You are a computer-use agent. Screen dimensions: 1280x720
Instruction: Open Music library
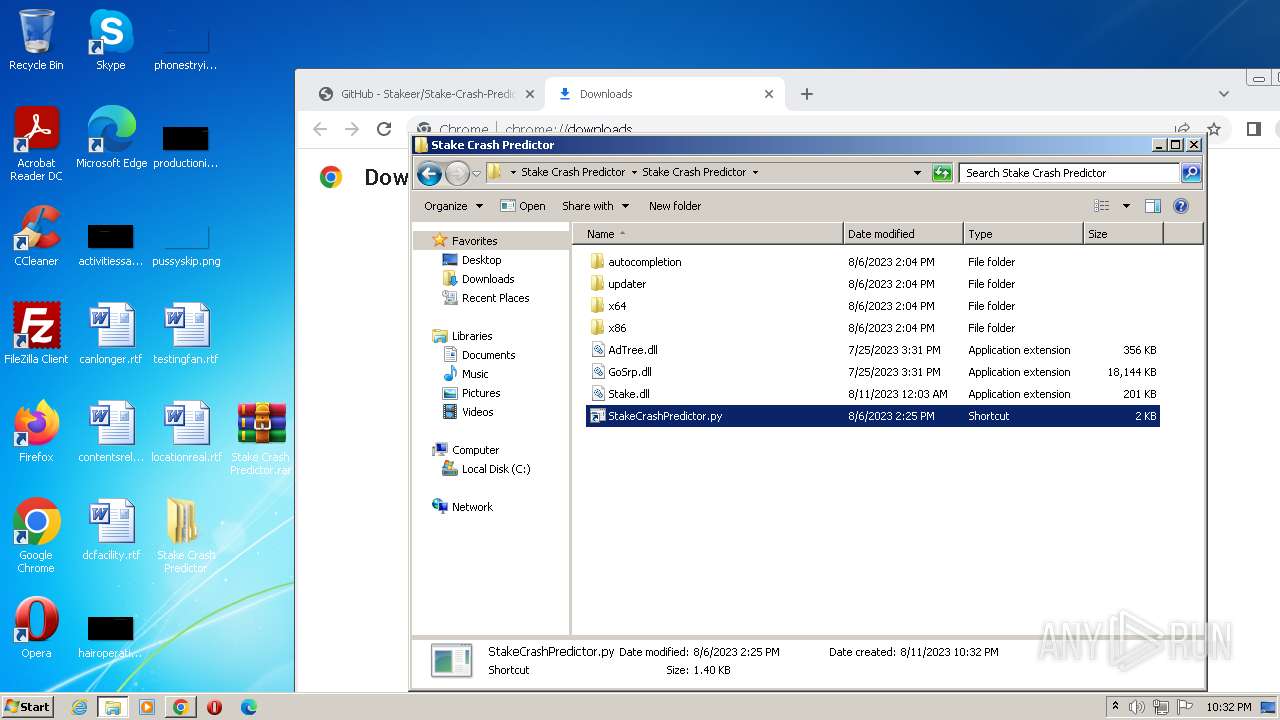point(474,374)
